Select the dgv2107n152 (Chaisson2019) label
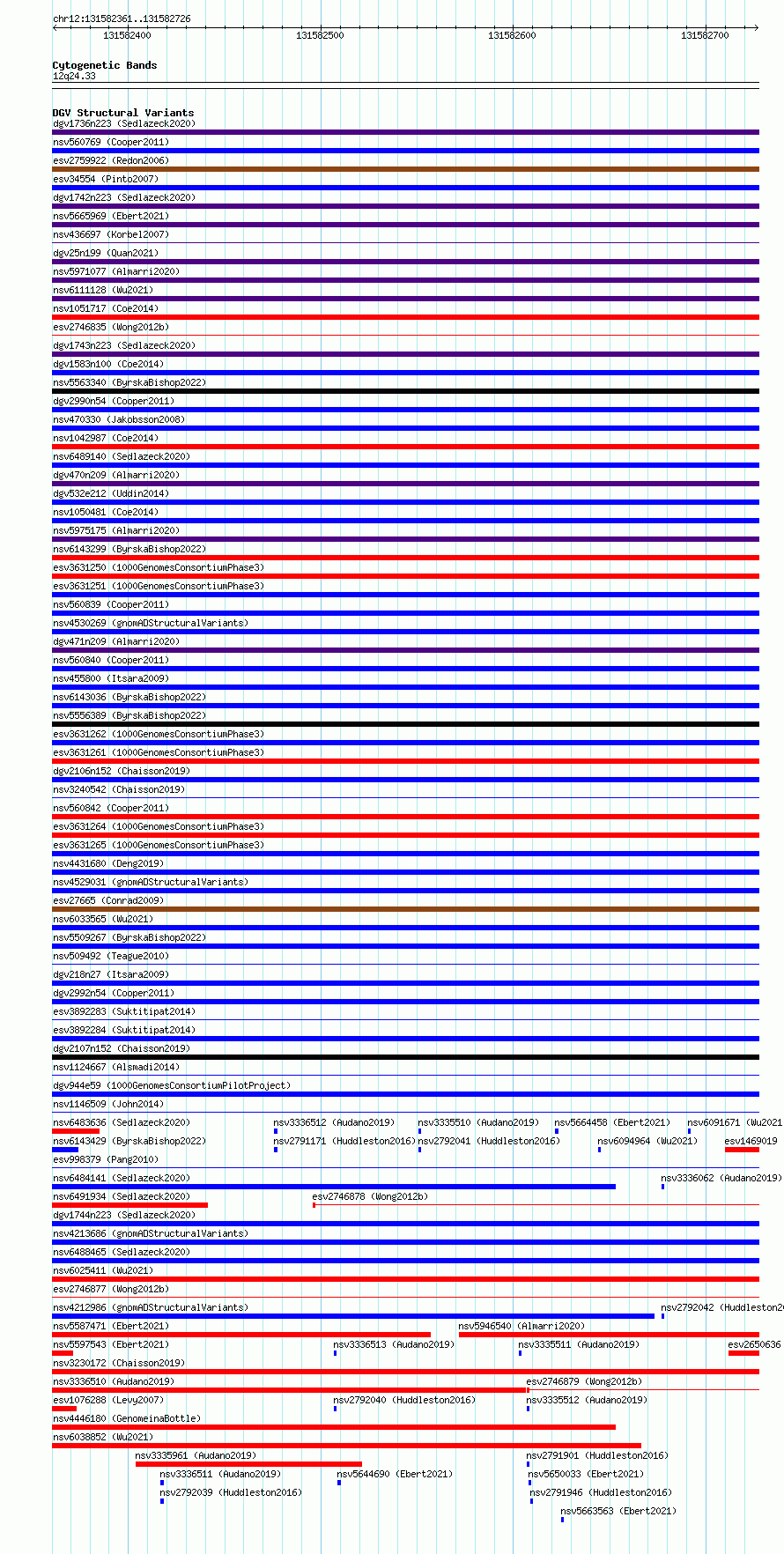 coord(122,1048)
